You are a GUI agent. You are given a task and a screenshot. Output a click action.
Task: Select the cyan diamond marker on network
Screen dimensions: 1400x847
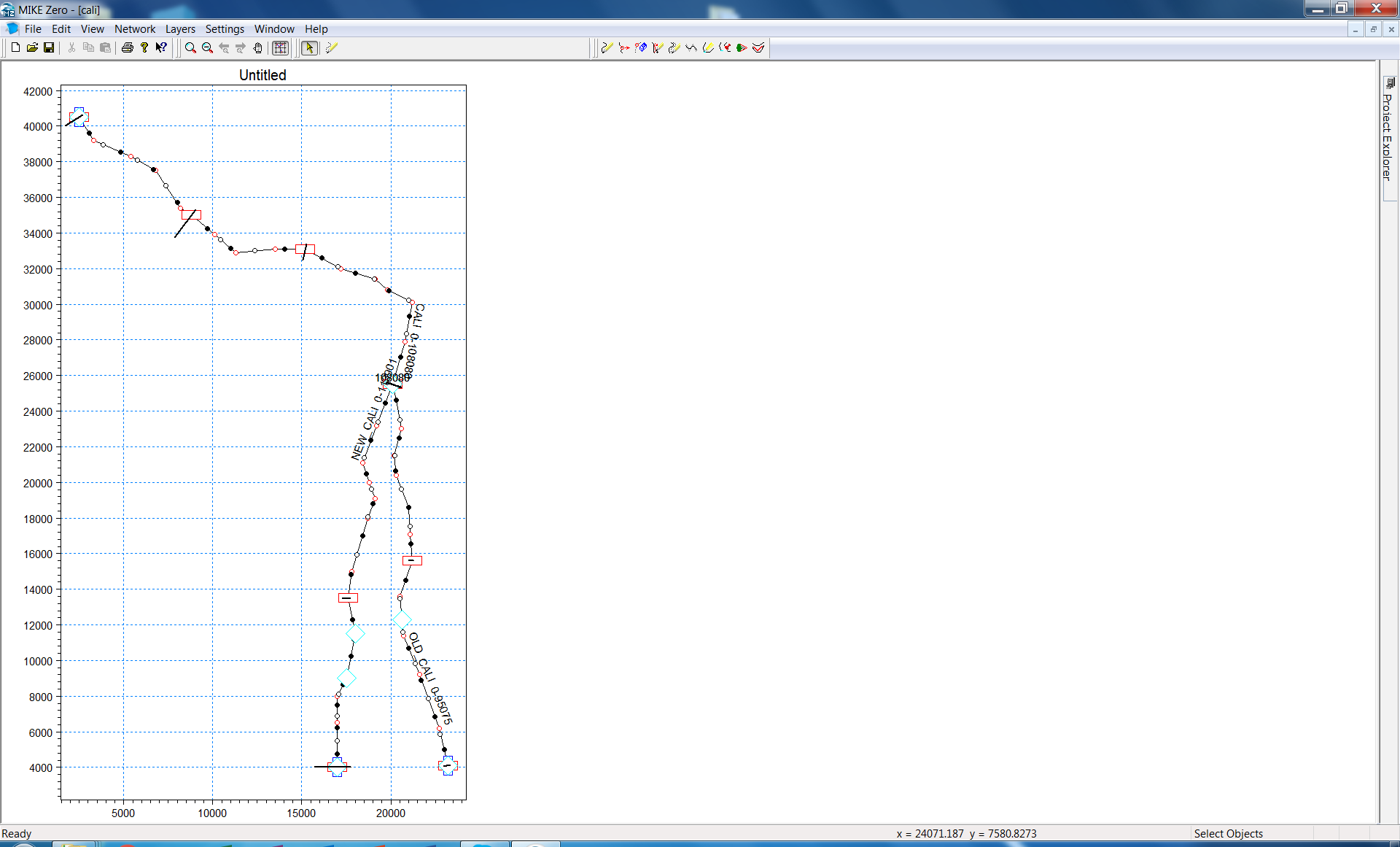point(355,633)
